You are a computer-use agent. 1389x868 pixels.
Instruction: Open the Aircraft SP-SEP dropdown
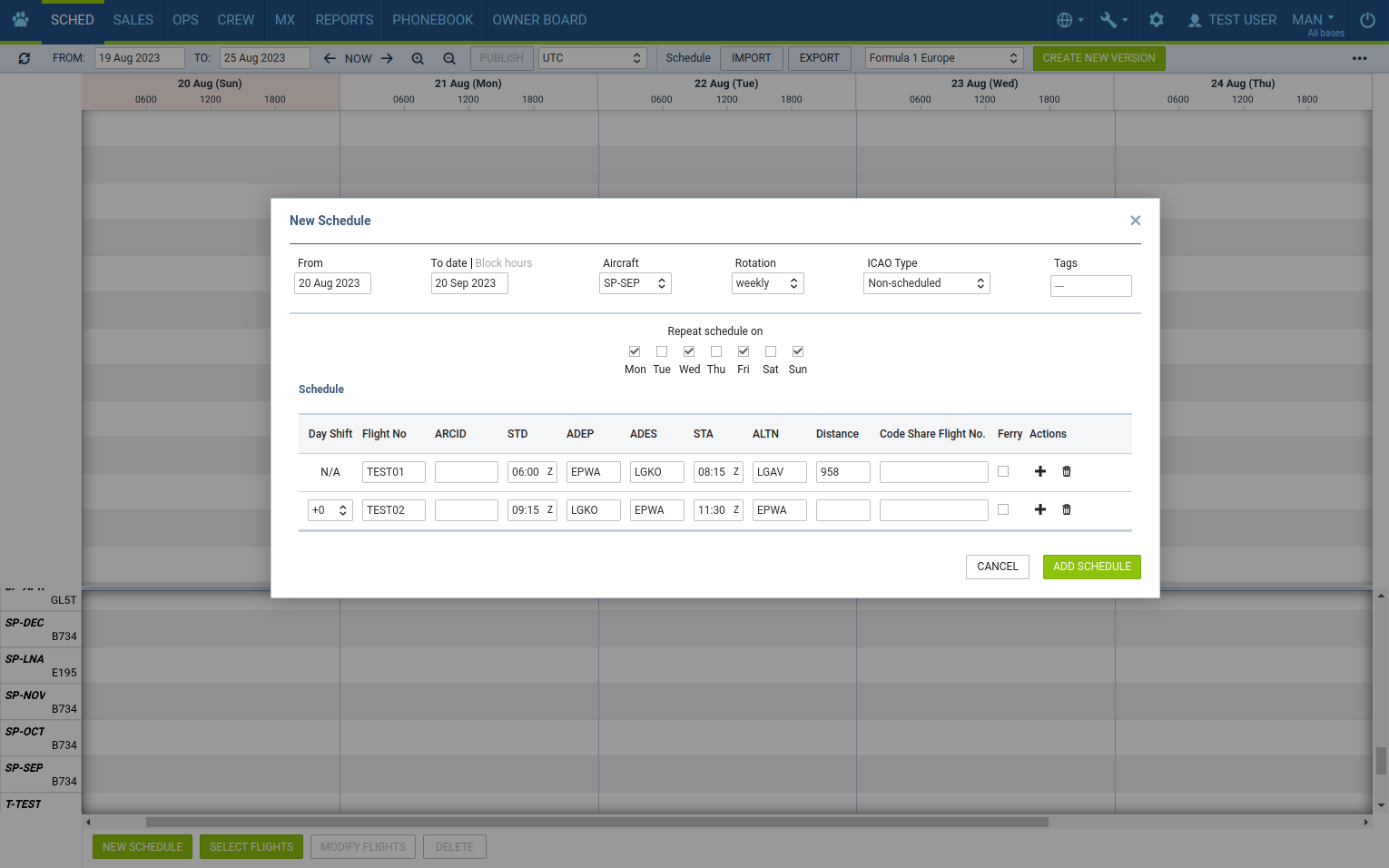click(635, 282)
